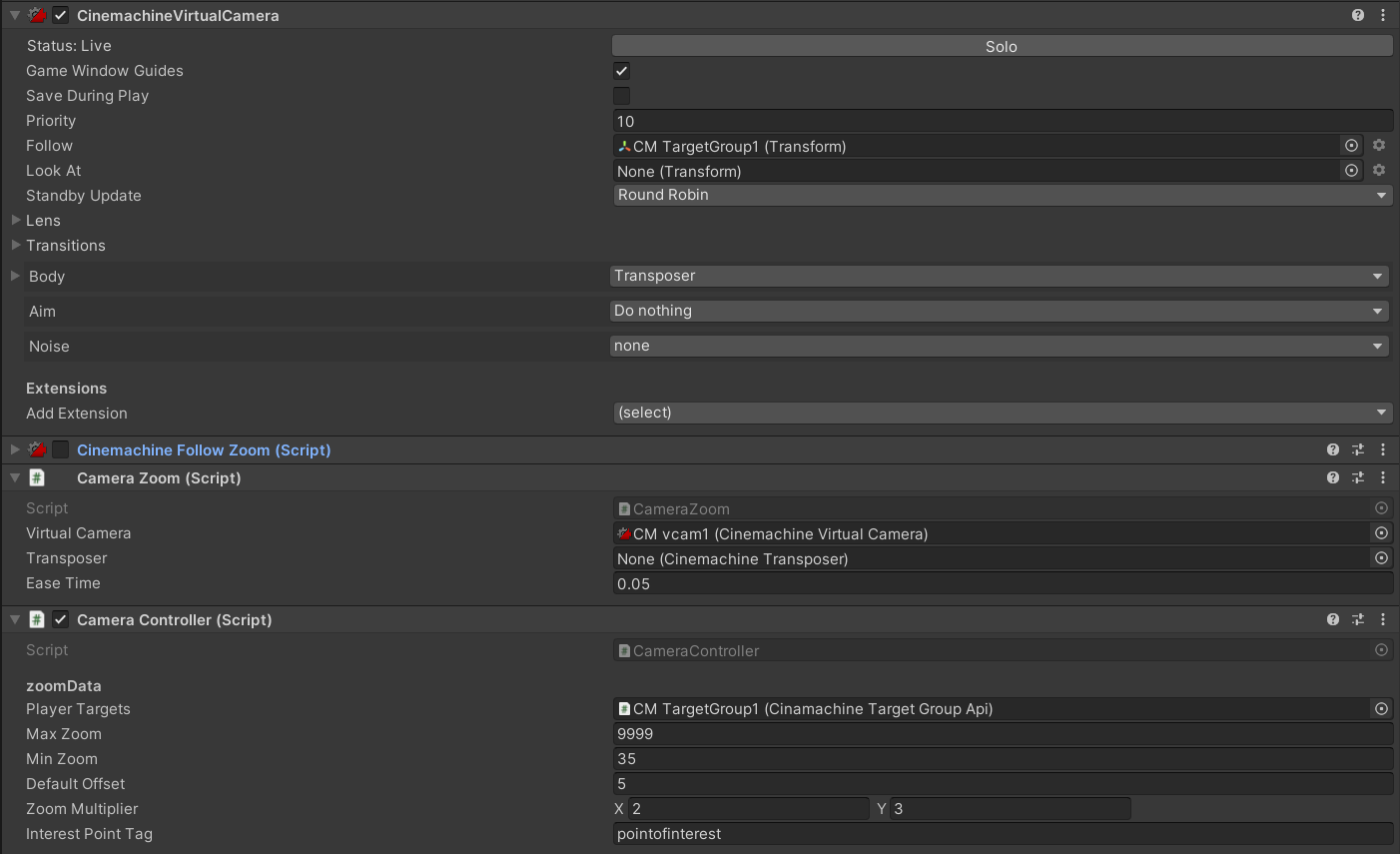1400x854 pixels.
Task: Open Body Transposer dropdown
Action: 999,276
